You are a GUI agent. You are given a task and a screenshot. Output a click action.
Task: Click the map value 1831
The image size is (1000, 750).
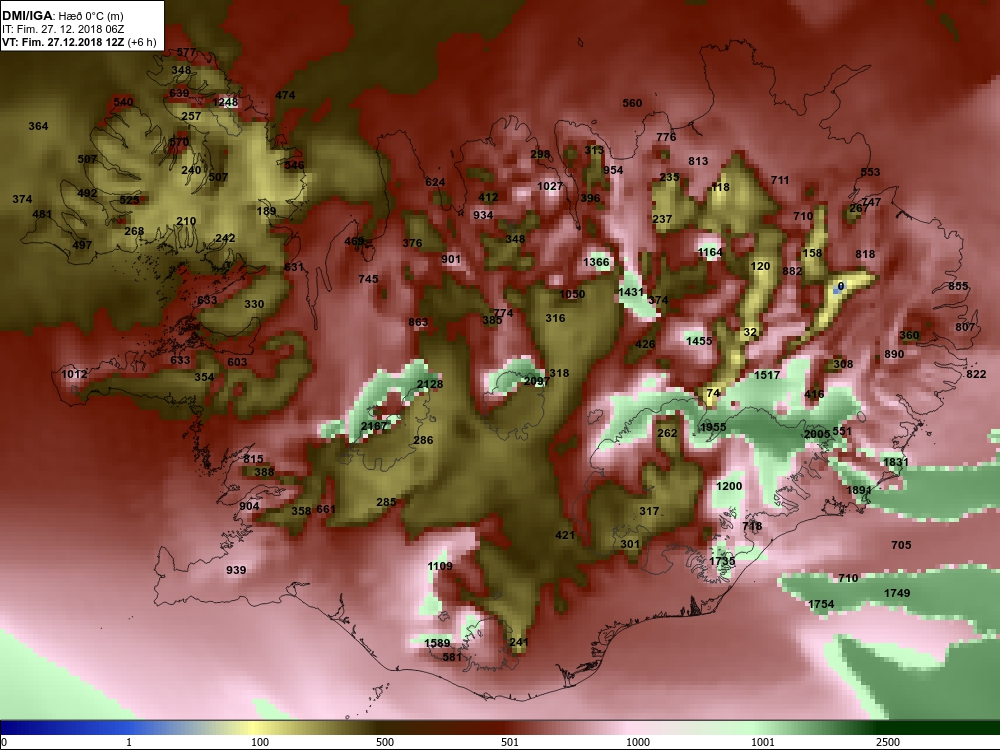pyautogui.click(x=895, y=462)
